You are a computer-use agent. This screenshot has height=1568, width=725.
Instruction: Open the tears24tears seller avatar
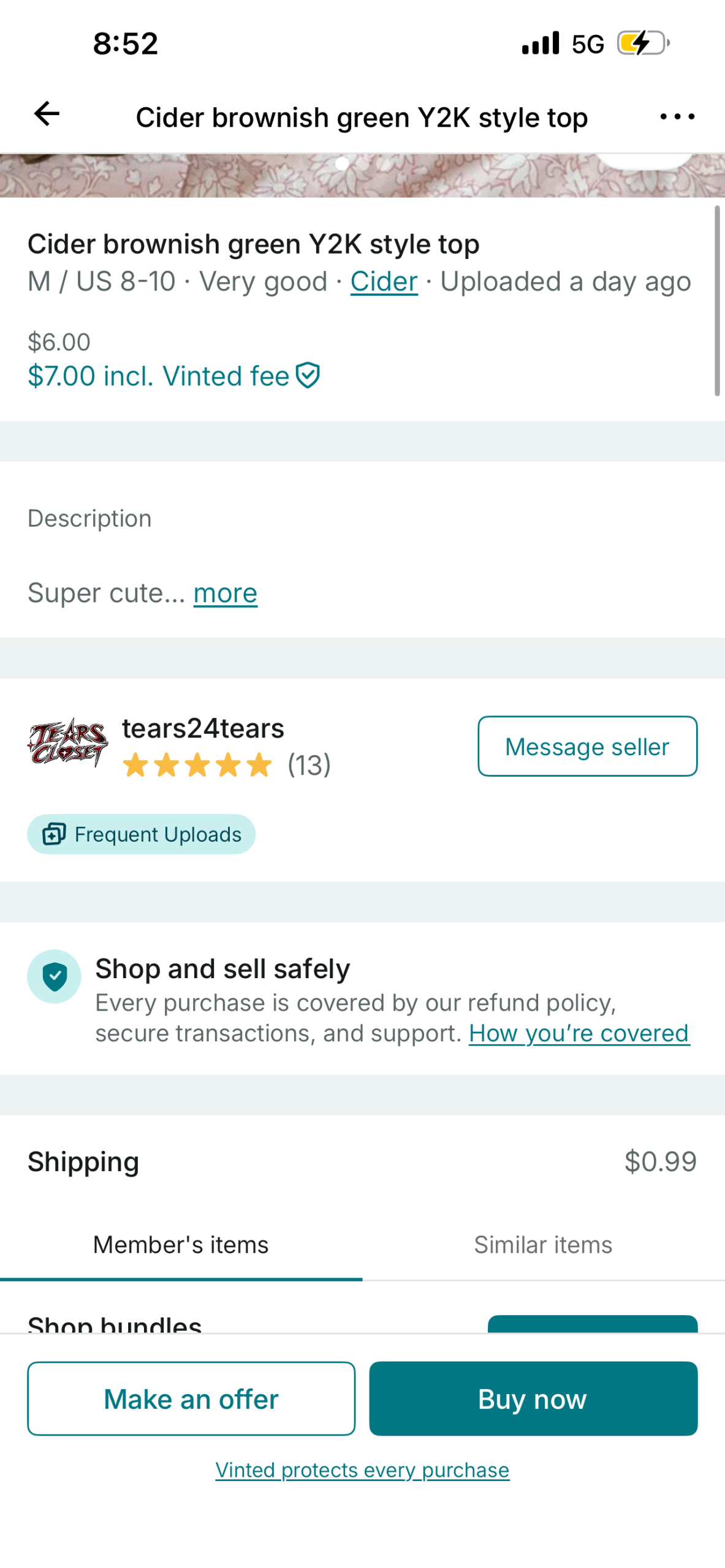(x=67, y=742)
